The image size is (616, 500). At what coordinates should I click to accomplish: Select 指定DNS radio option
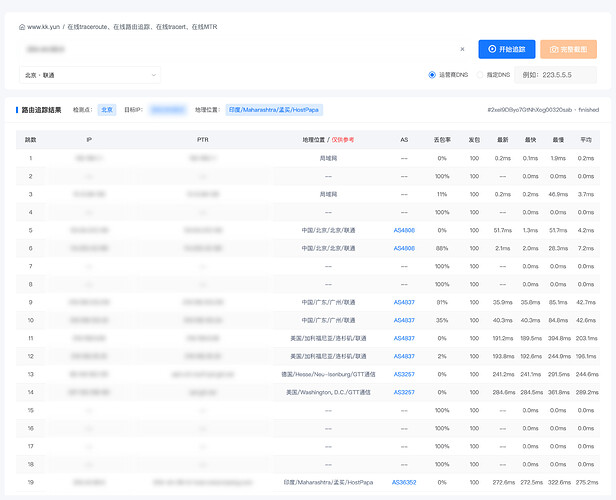[480, 75]
